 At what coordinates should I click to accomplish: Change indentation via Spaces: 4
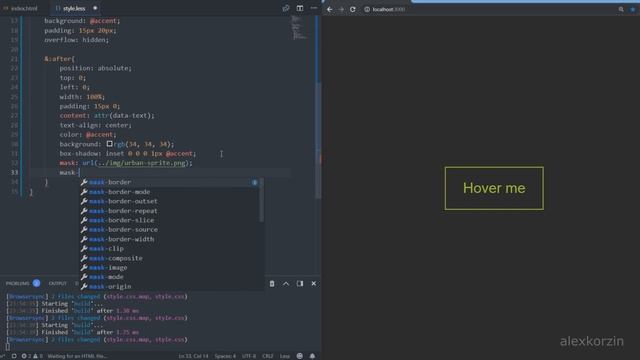[225, 356]
